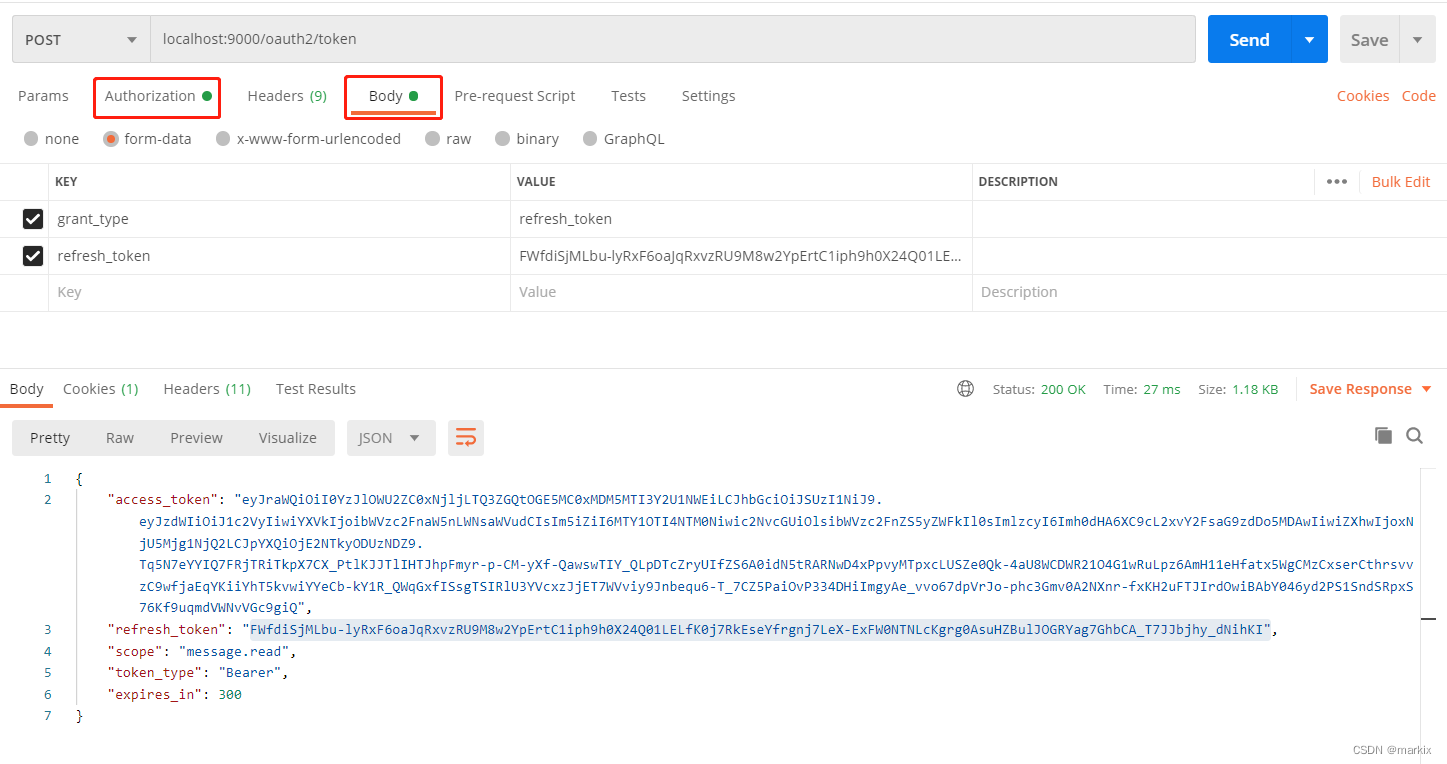Copy the response body to clipboard
This screenshot has width=1447, height=764.
click(x=1383, y=436)
